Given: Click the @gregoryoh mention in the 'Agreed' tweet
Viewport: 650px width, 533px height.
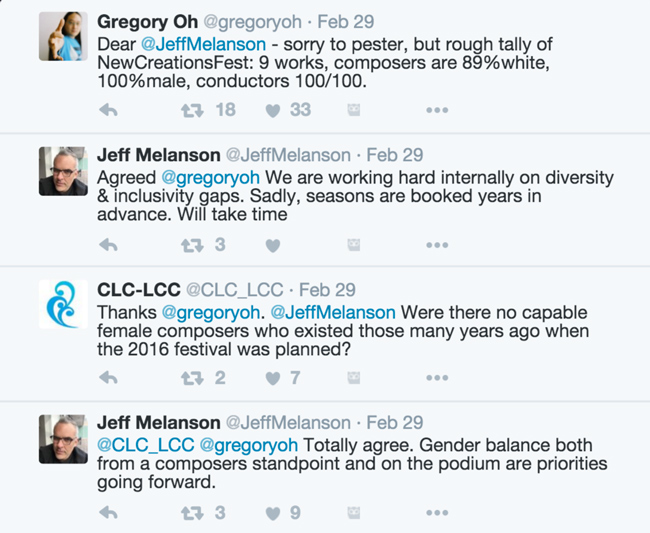Looking at the screenshot, I should [x=204, y=178].
